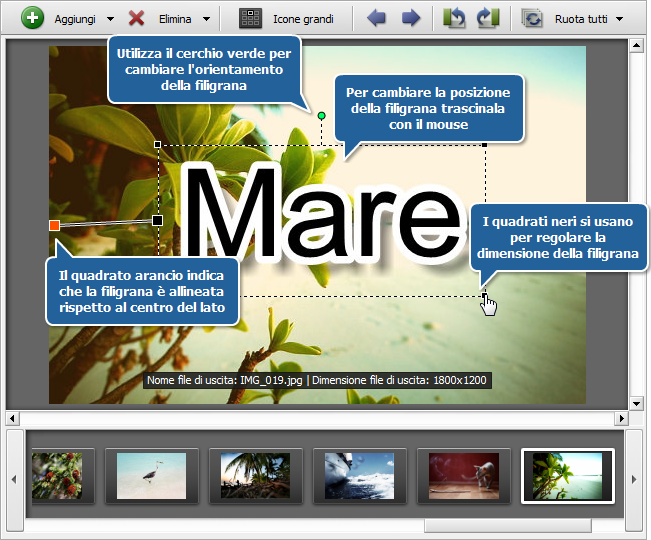Screen dimensions: 651x540
Task: Click the green rotation circle handle
Action: tap(321, 116)
